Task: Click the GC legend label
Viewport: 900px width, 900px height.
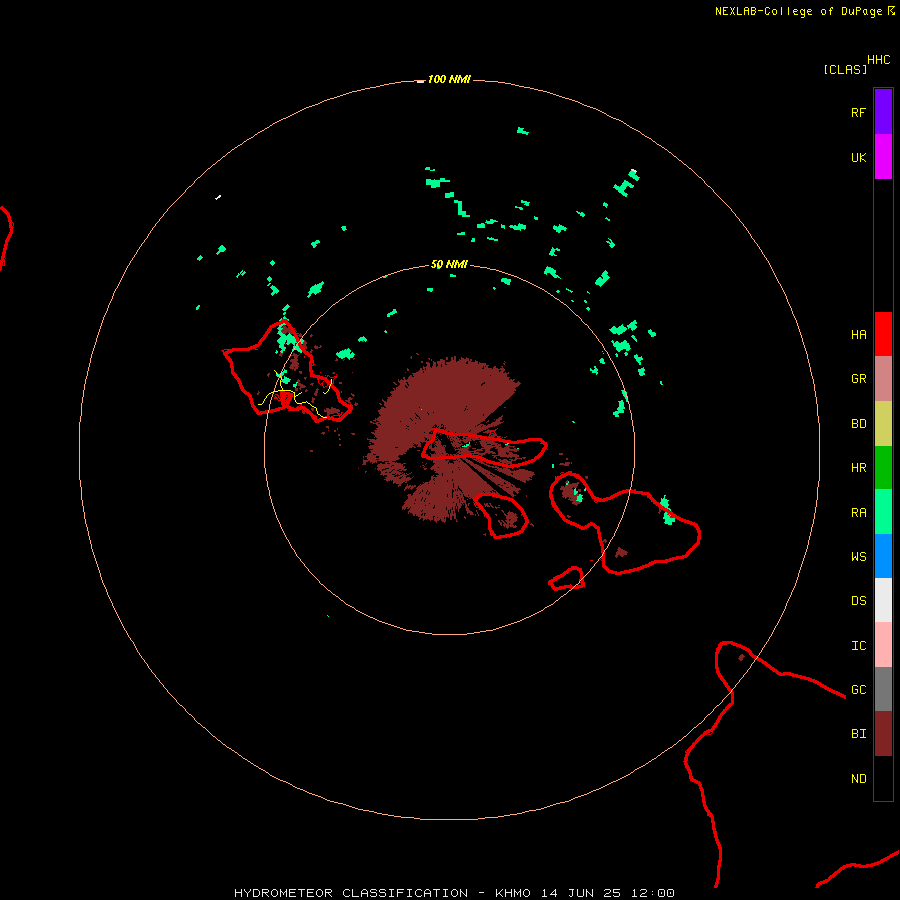Action: [x=858, y=690]
